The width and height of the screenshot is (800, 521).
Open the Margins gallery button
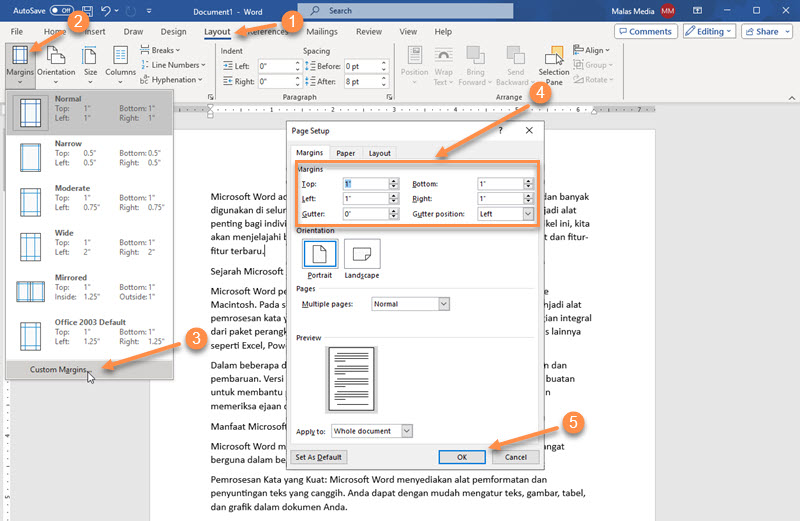click(x=20, y=65)
